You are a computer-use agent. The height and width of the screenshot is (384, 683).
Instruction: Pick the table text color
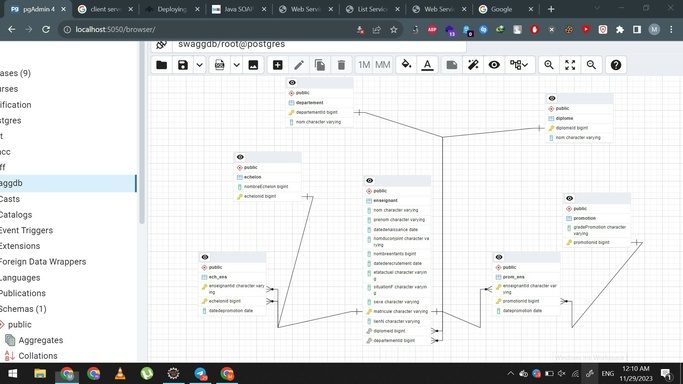pyautogui.click(x=427, y=65)
